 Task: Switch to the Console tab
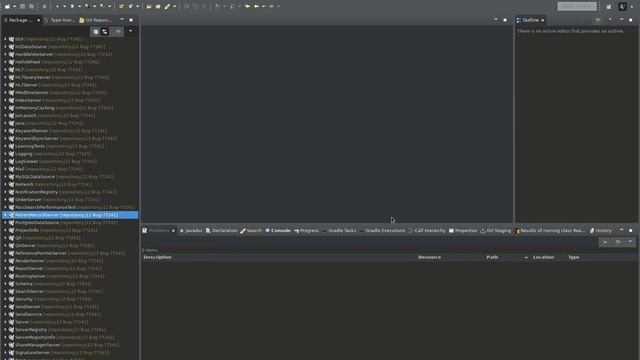pos(278,231)
